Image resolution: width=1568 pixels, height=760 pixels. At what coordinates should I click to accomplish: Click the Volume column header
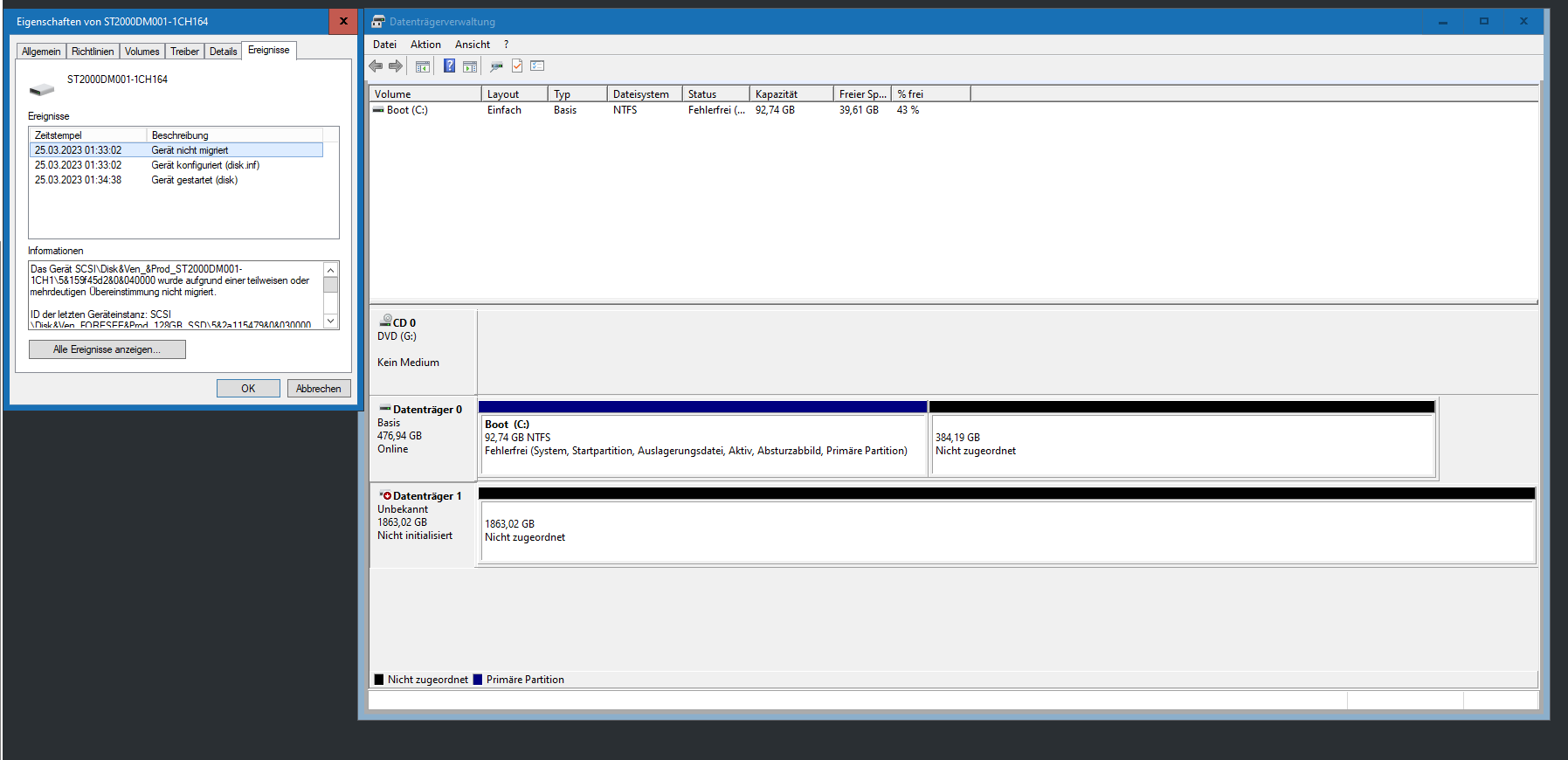coord(425,94)
